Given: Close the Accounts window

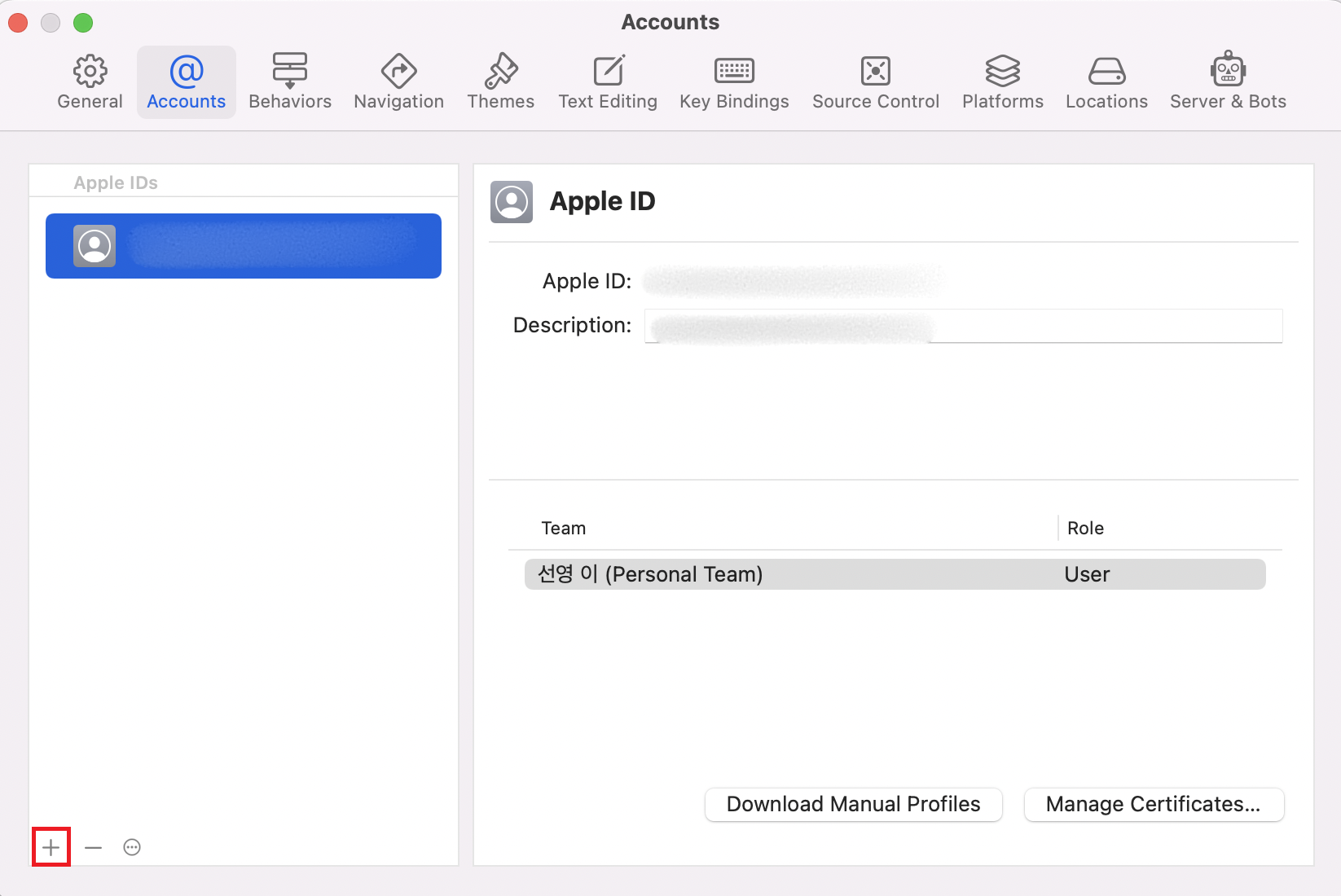Looking at the screenshot, I should pos(18,23).
